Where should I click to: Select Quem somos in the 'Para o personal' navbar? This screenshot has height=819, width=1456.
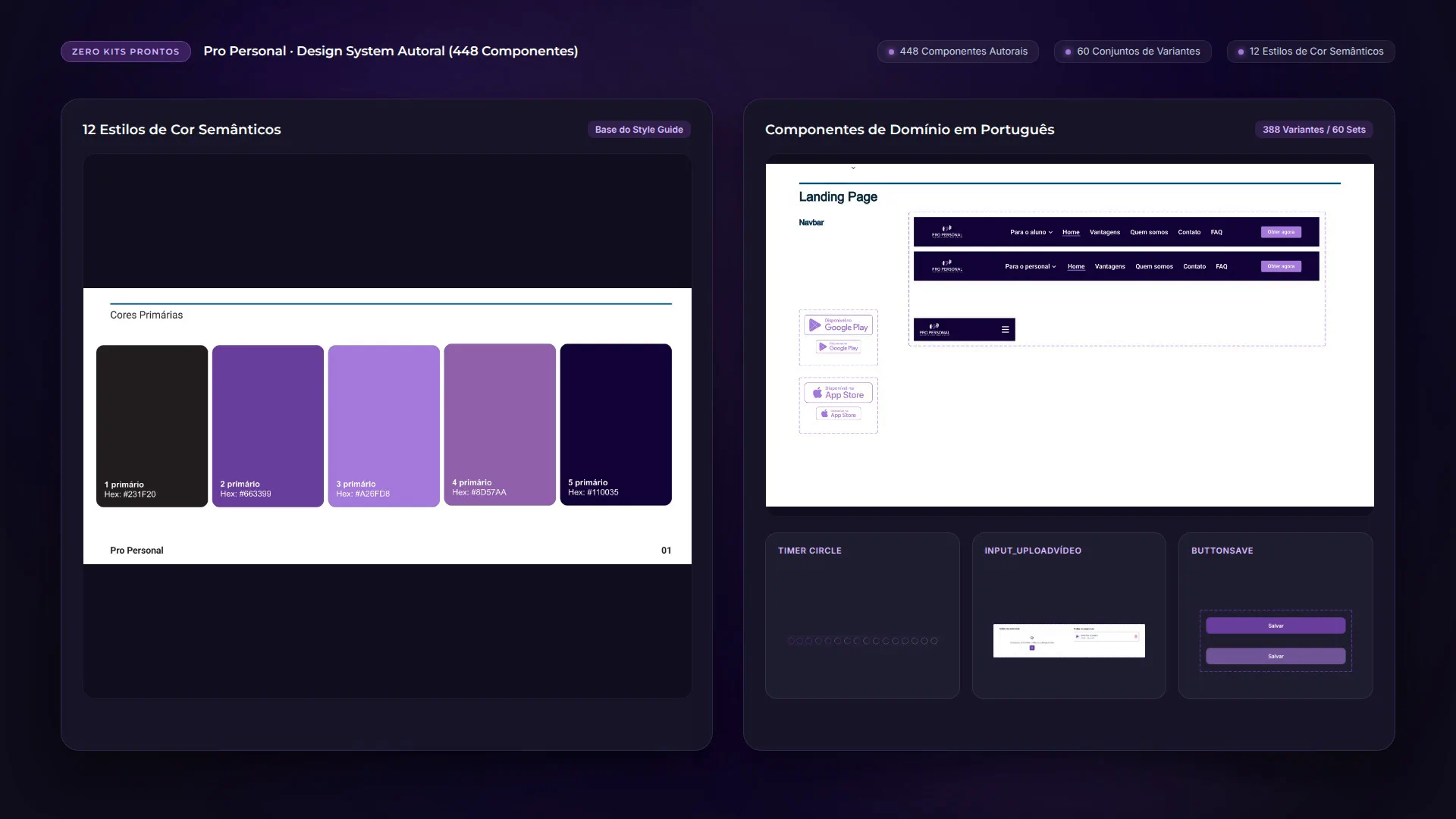click(1154, 266)
